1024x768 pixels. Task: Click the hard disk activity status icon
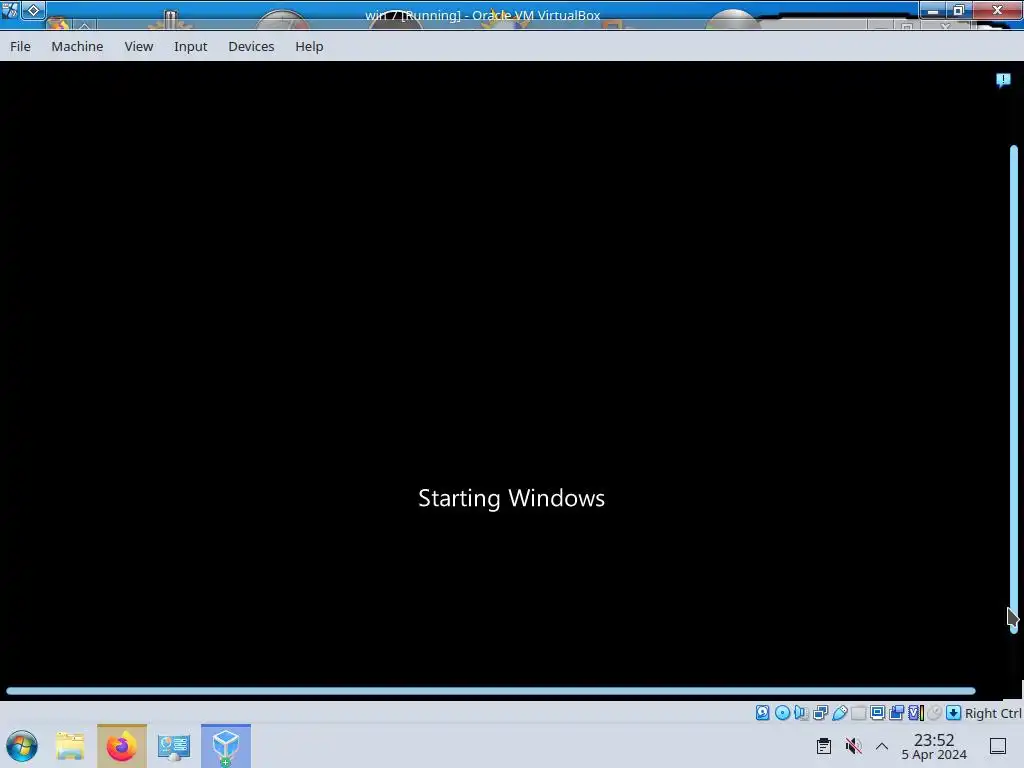click(x=762, y=712)
